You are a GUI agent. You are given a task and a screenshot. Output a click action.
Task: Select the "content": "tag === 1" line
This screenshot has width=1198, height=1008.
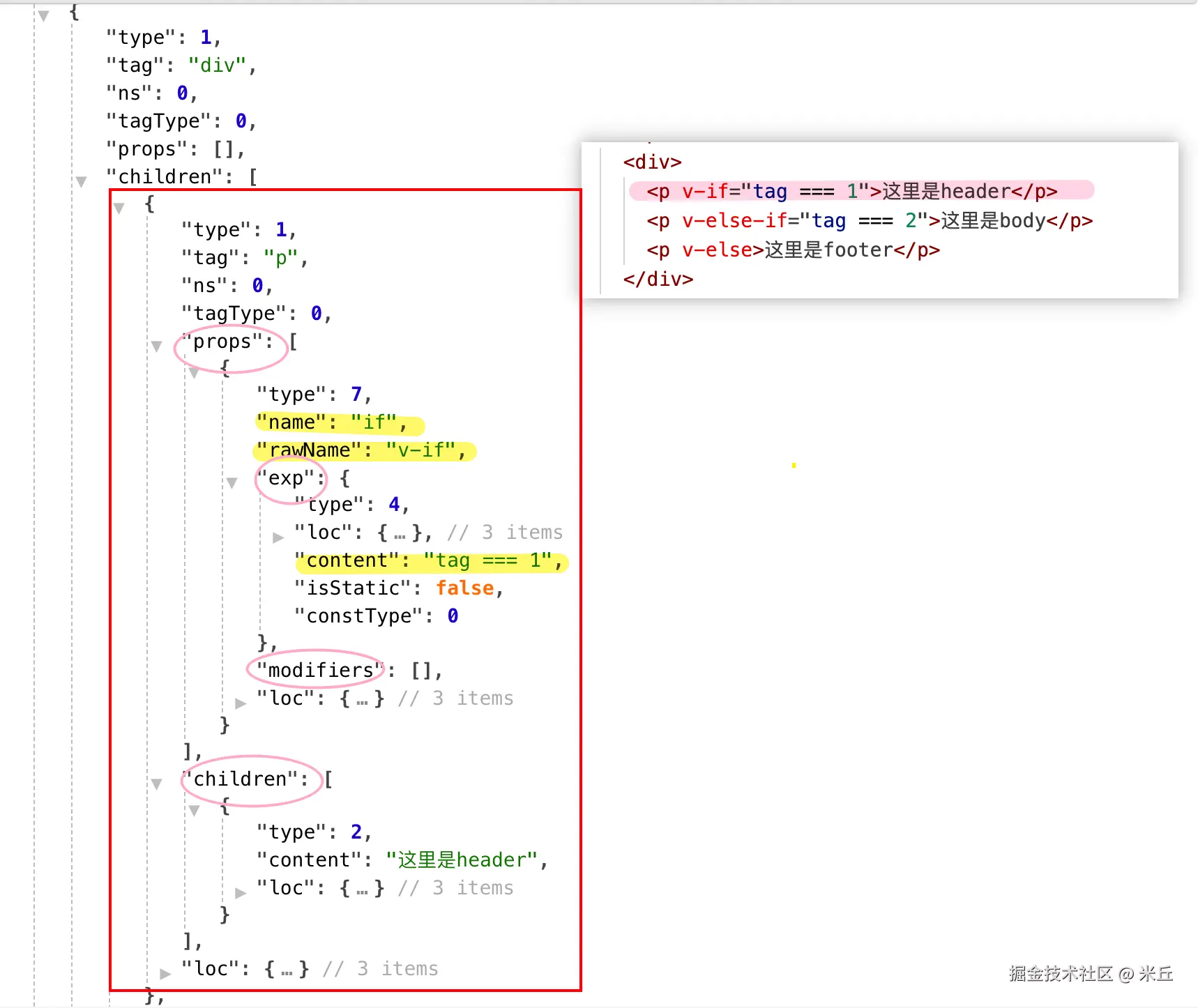click(428, 560)
